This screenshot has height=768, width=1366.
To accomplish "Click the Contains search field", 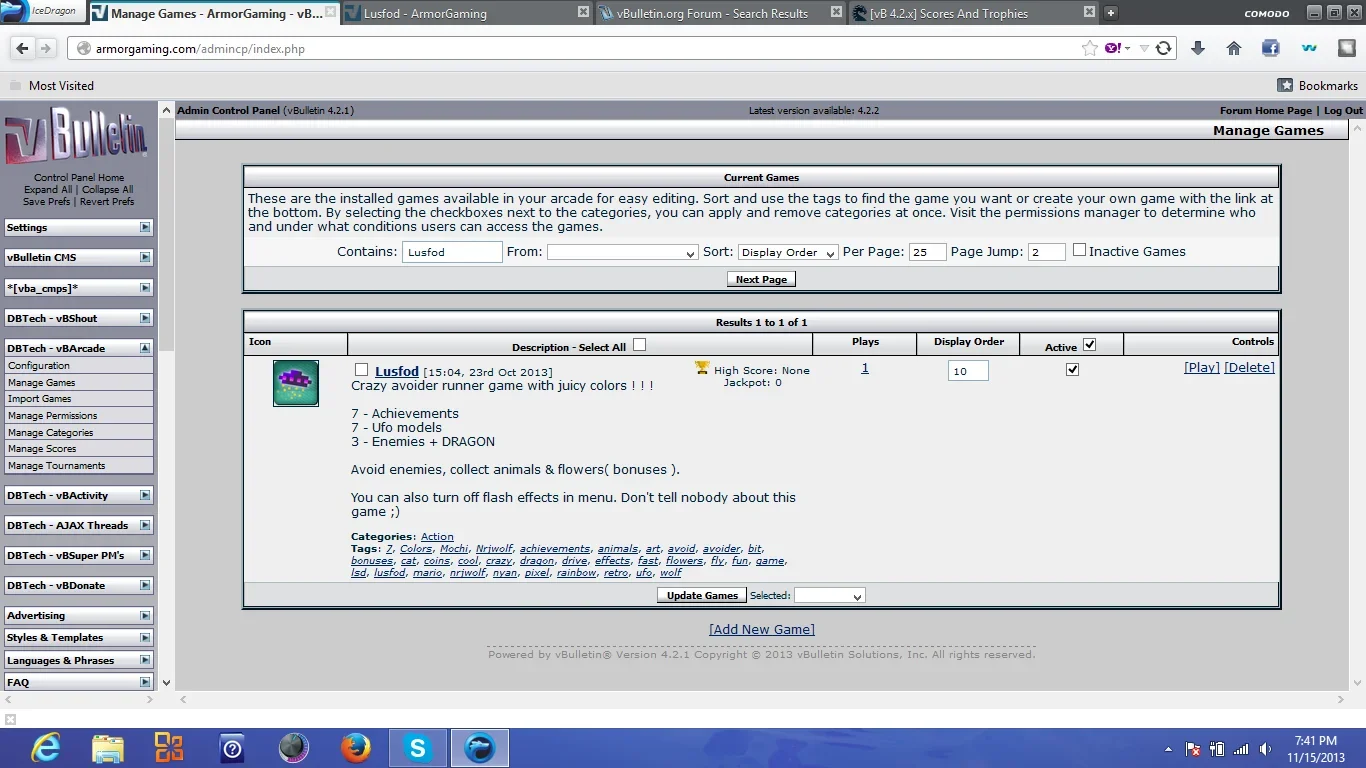I will pyautogui.click(x=452, y=252).
